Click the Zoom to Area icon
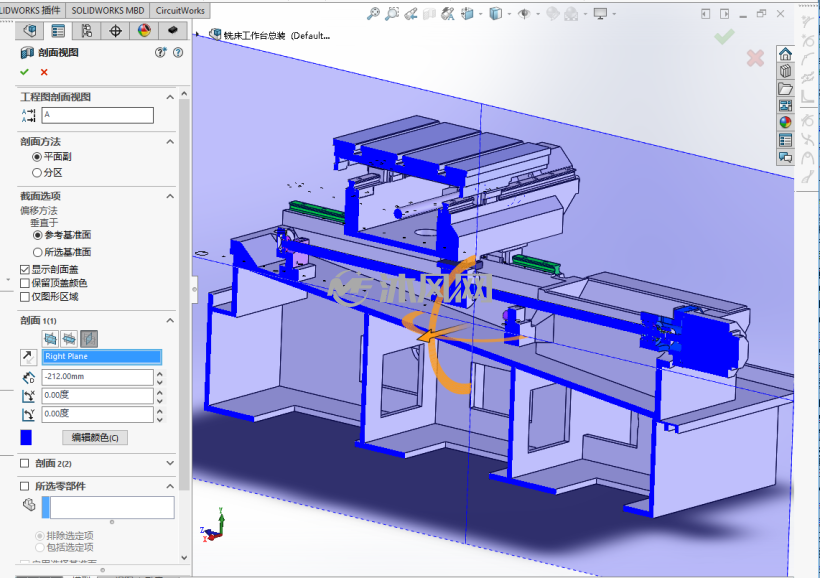 pos(392,14)
